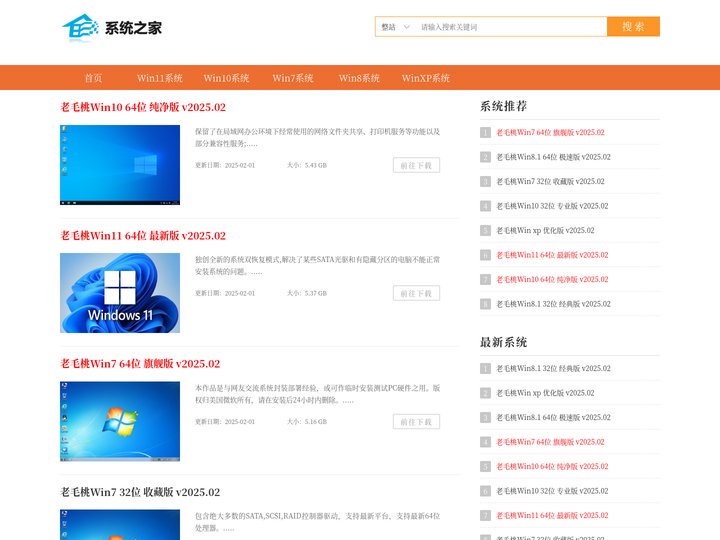Open the Win8系统 navigation item

(359, 78)
